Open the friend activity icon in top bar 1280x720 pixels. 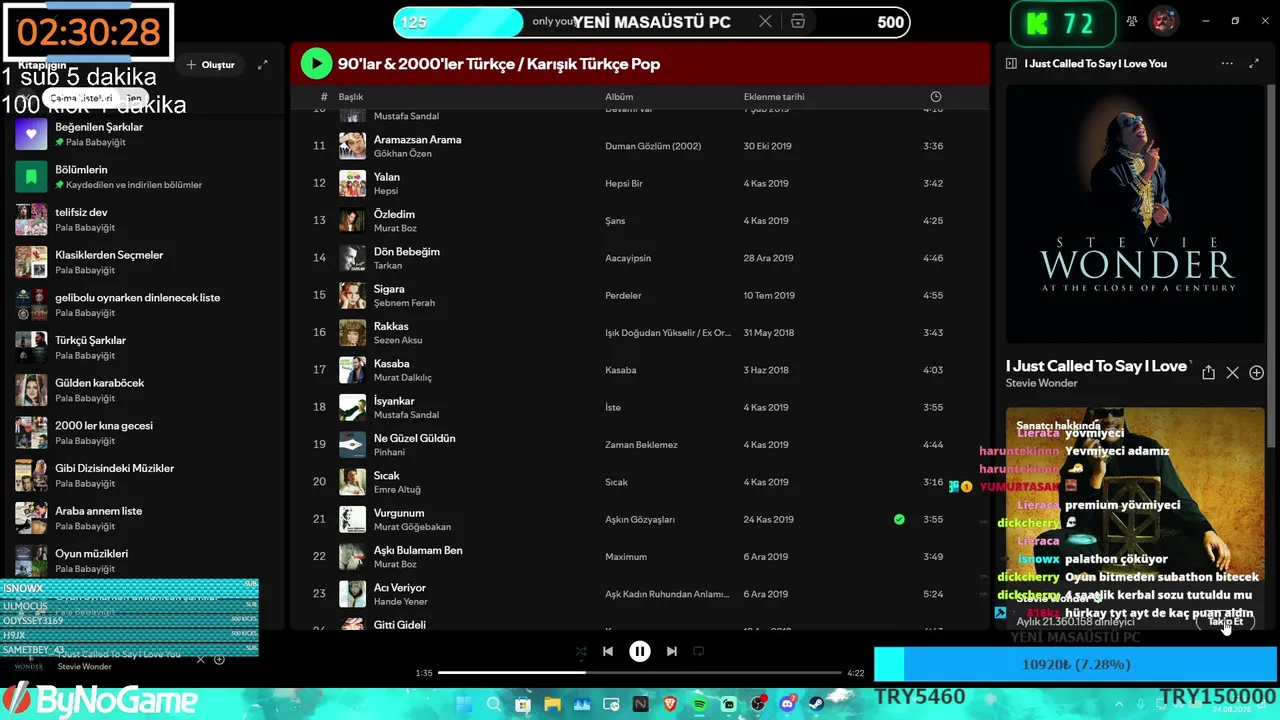tap(1132, 21)
